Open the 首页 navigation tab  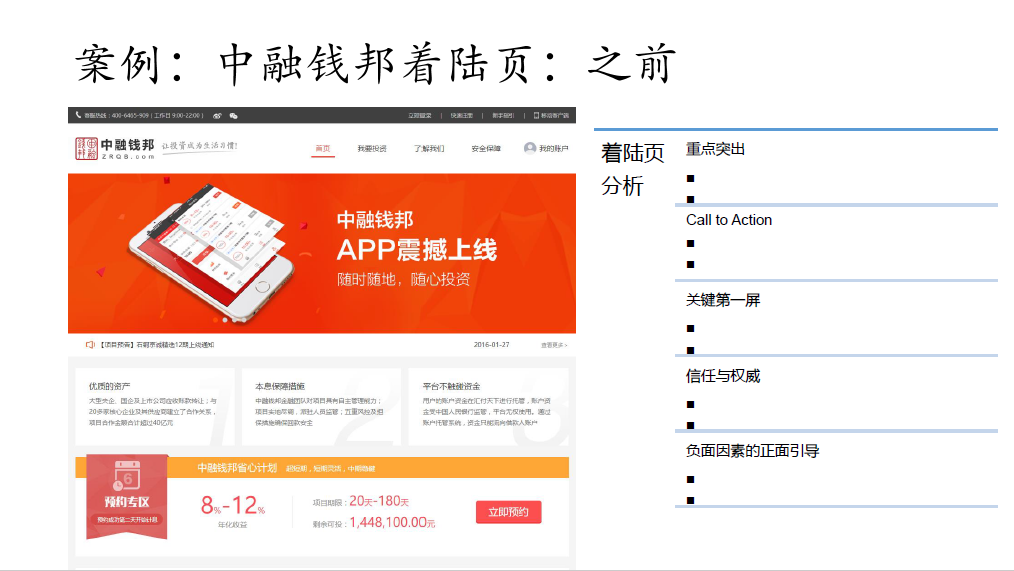click(x=322, y=148)
